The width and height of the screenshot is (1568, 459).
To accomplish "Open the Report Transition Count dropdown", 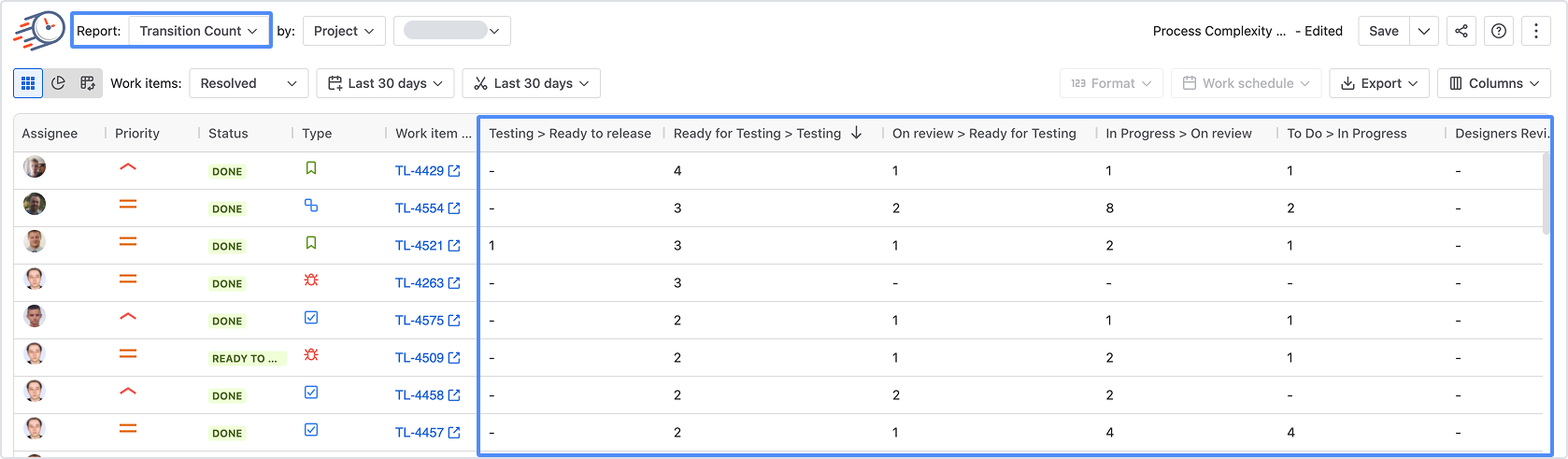I will [x=198, y=31].
